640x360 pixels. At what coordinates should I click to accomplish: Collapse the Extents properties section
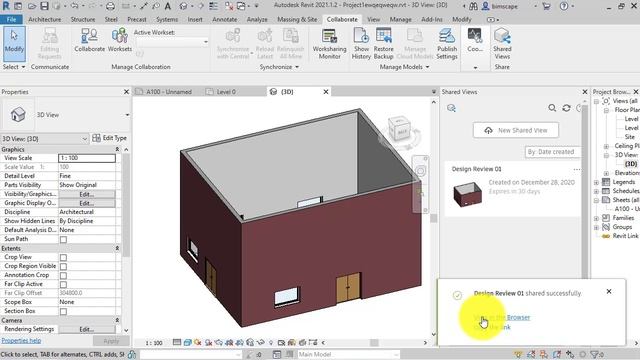click(117, 248)
